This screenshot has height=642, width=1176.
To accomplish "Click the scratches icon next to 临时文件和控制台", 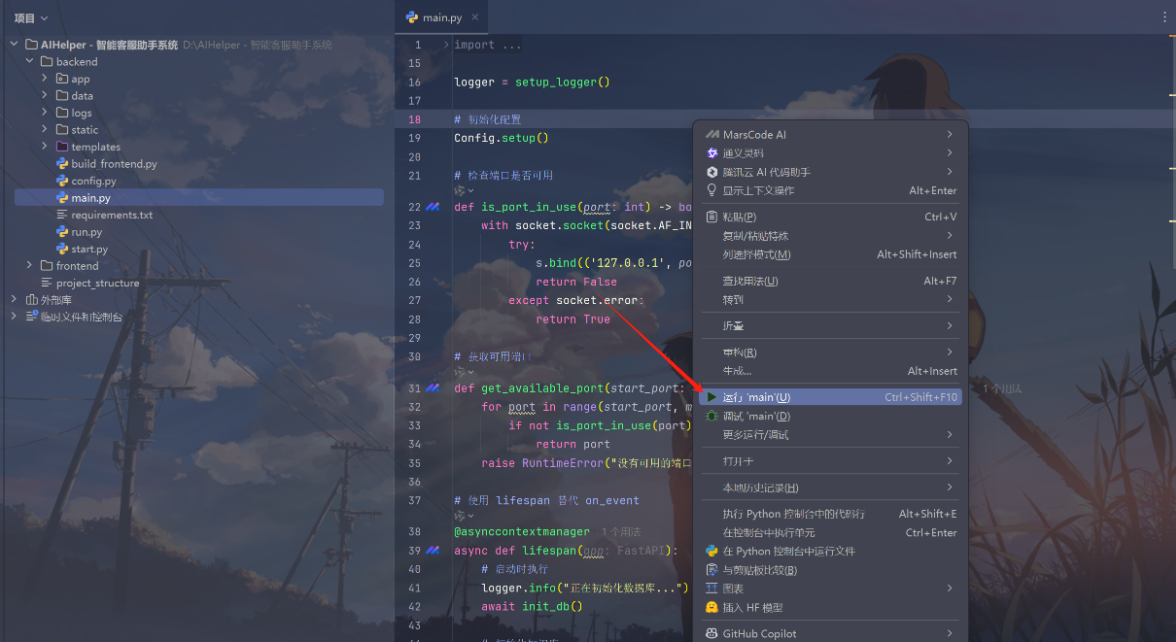I will (32, 316).
